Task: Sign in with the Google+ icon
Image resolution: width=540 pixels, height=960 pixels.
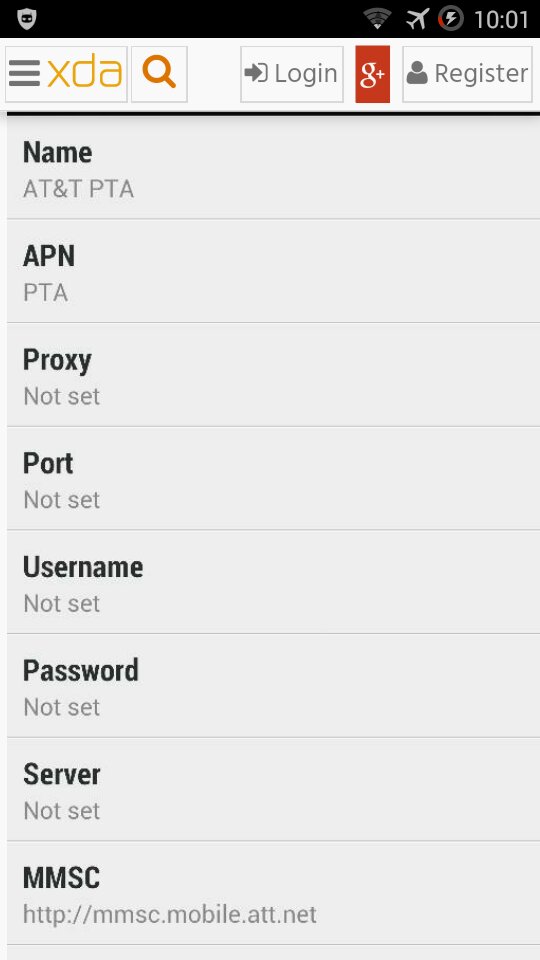Action: pos(372,73)
